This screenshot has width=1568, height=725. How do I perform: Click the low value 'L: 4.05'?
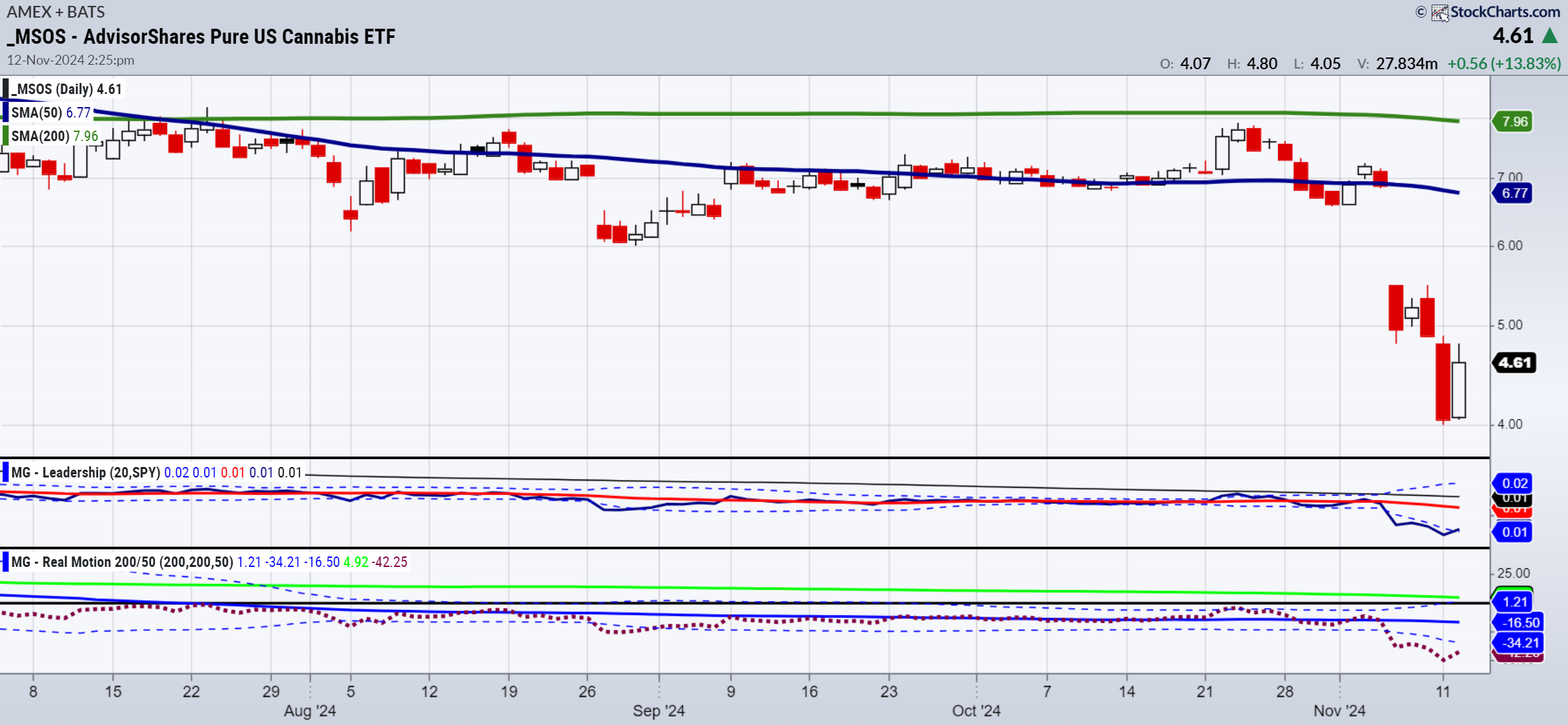tap(1317, 63)
